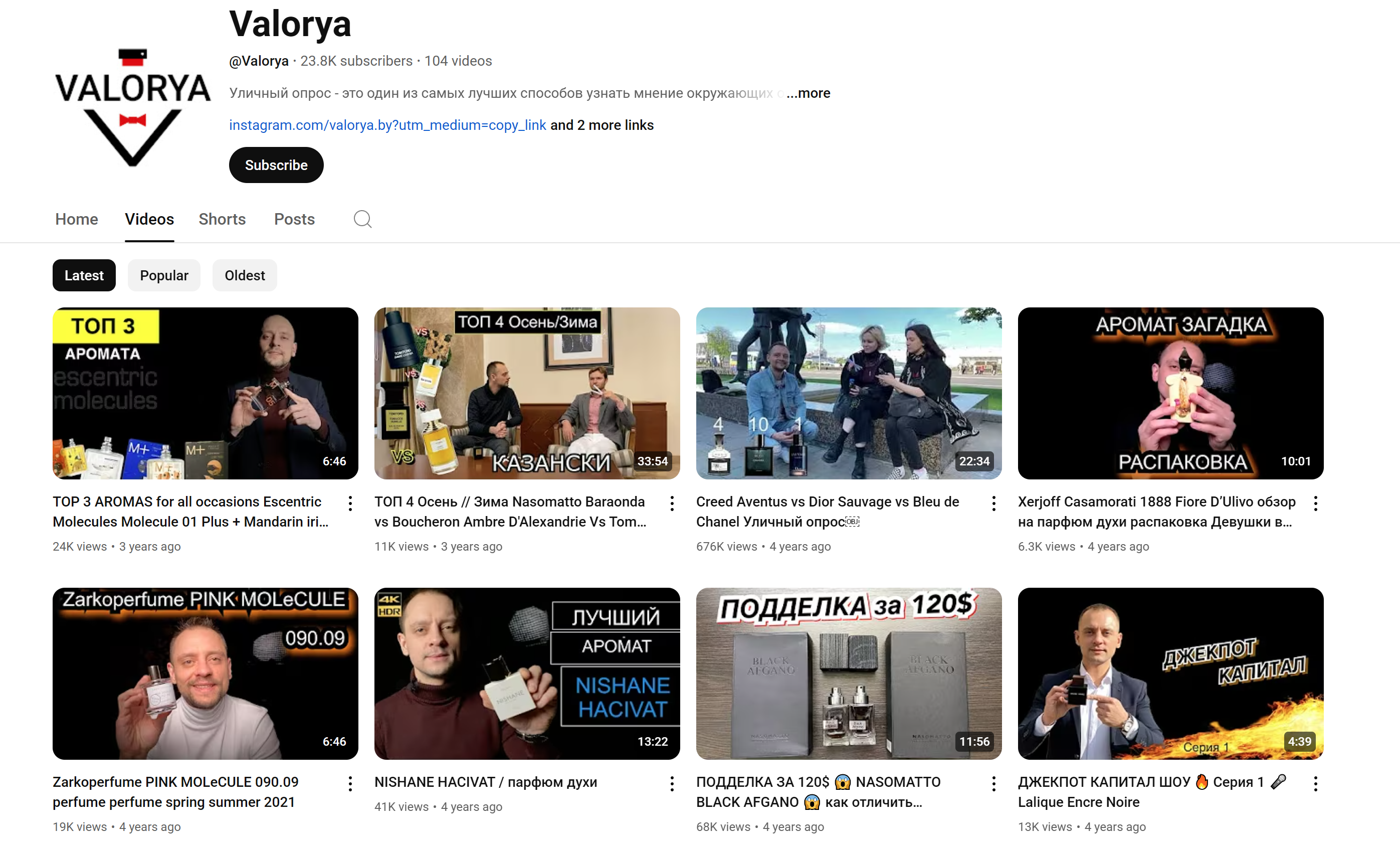This screenshot has width=1400, height=841.
Task: Open the Home tab
Action: [x=77, y=219]
